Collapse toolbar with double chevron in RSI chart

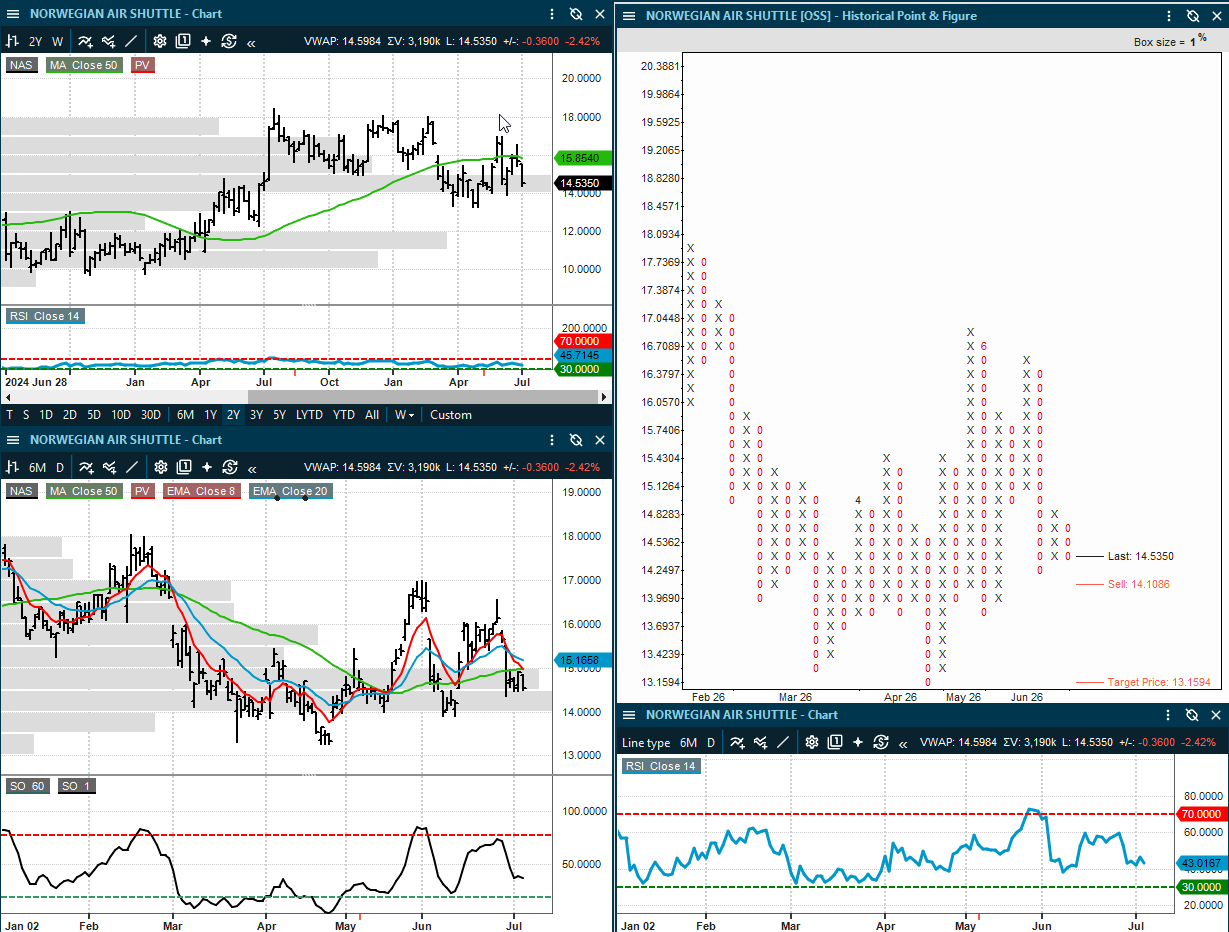903,743
